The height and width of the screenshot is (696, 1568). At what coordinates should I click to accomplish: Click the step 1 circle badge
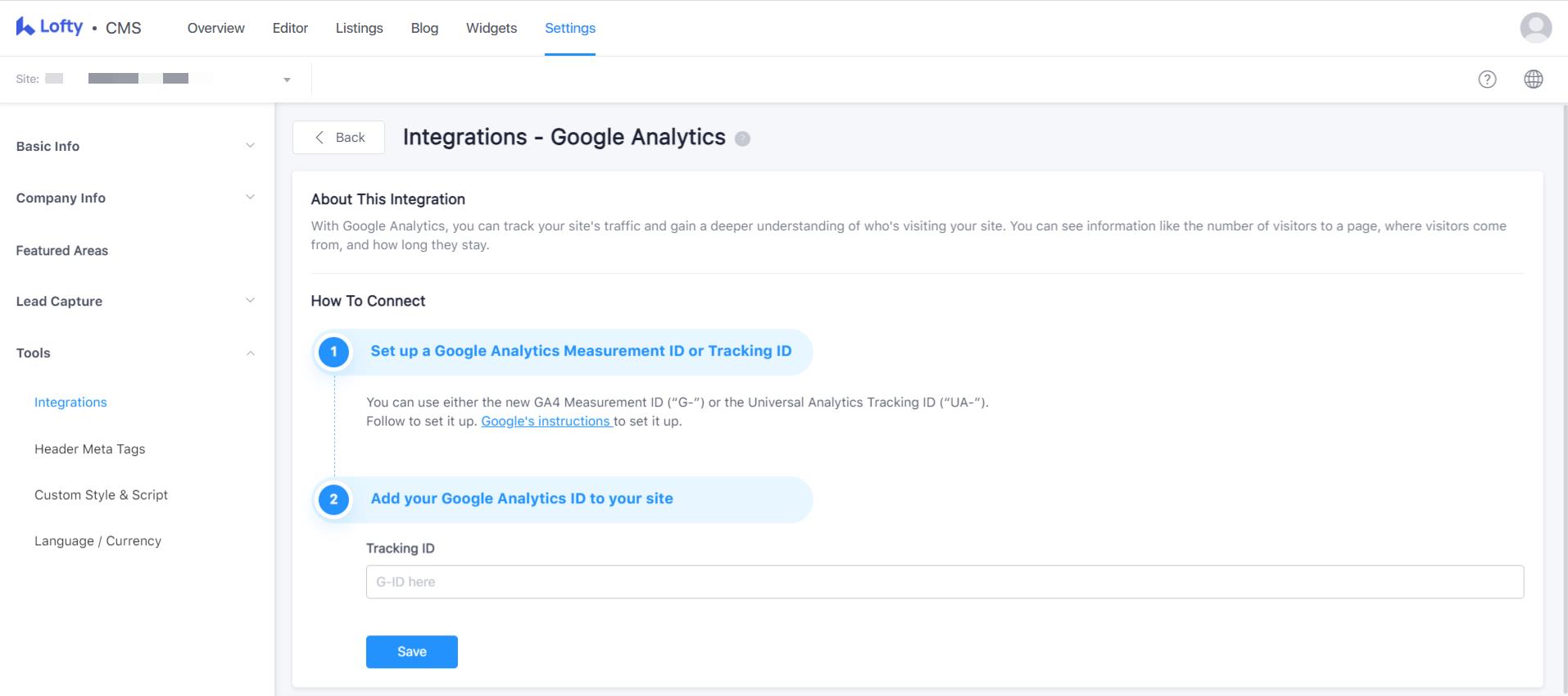click(x=333, y=351)
